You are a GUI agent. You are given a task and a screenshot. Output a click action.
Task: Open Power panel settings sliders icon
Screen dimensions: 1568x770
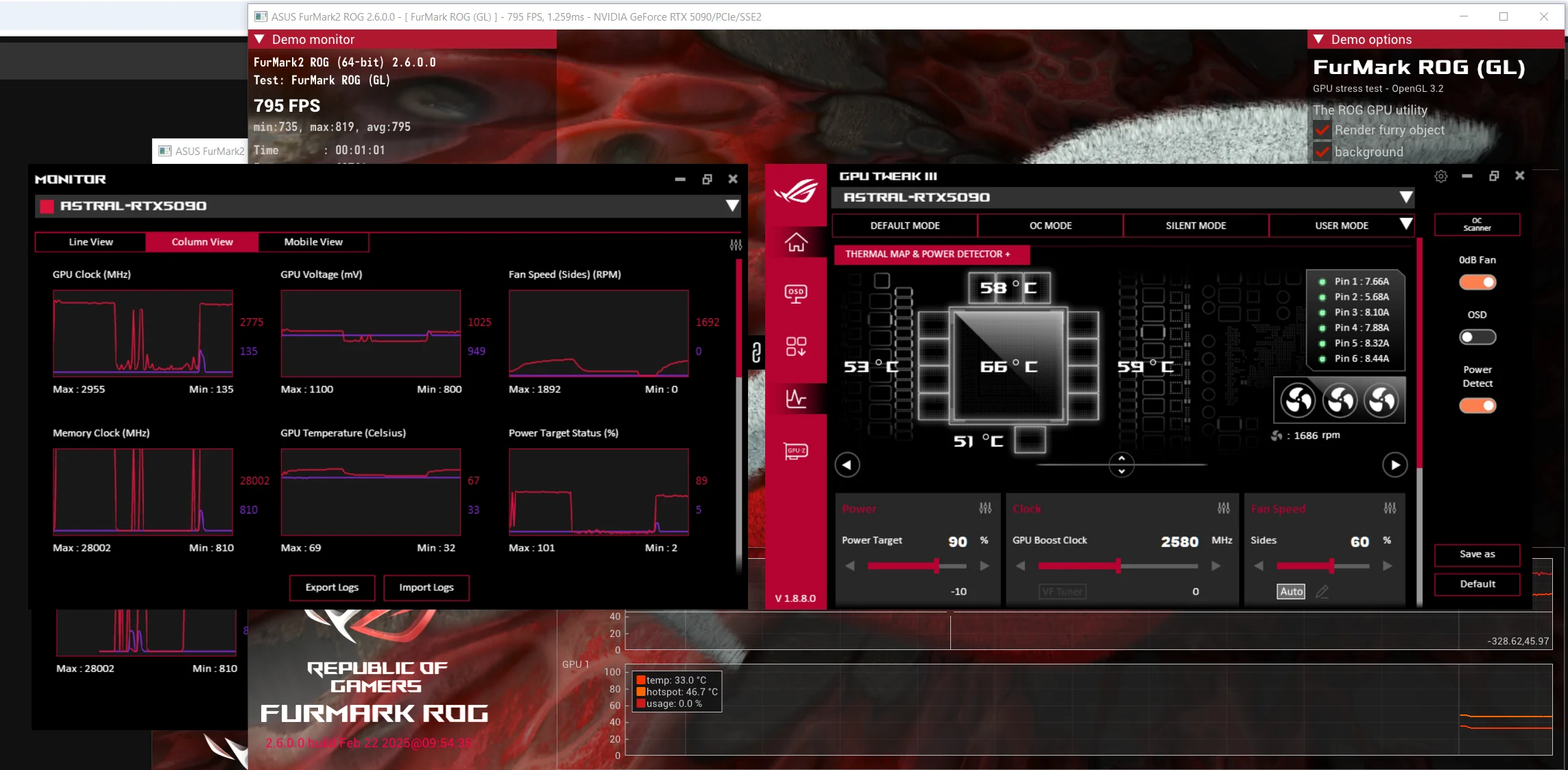tap(985, 508)
